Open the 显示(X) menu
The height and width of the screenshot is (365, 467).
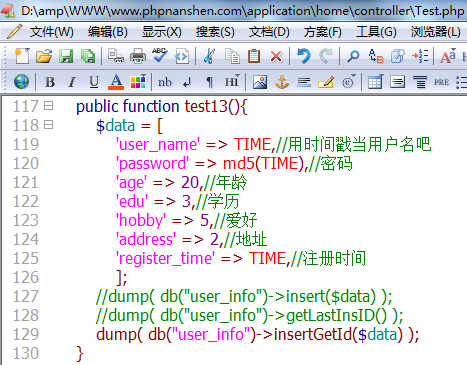pos(162,32)
